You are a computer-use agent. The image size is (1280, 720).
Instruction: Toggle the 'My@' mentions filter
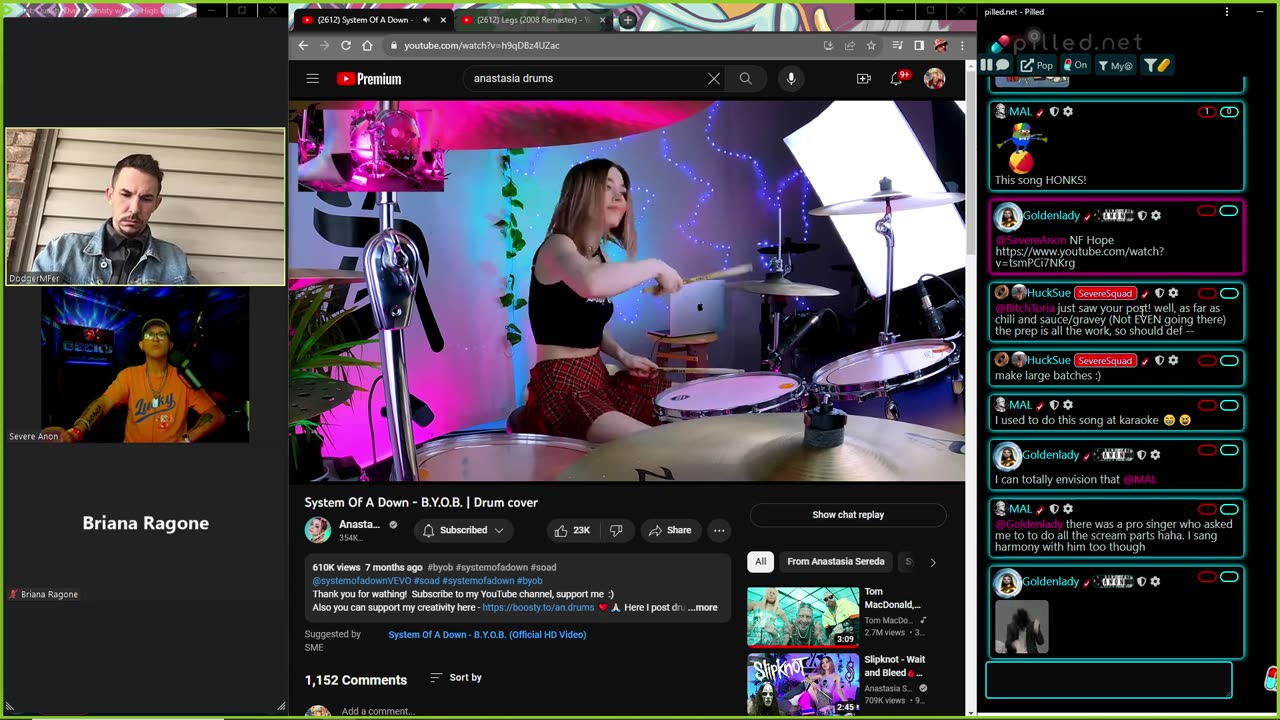(x=1115, y=65)
